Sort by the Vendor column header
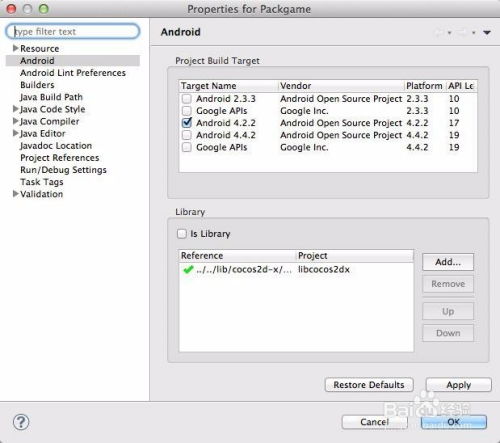Screen dimensions: 500x443 pos(341,86)
